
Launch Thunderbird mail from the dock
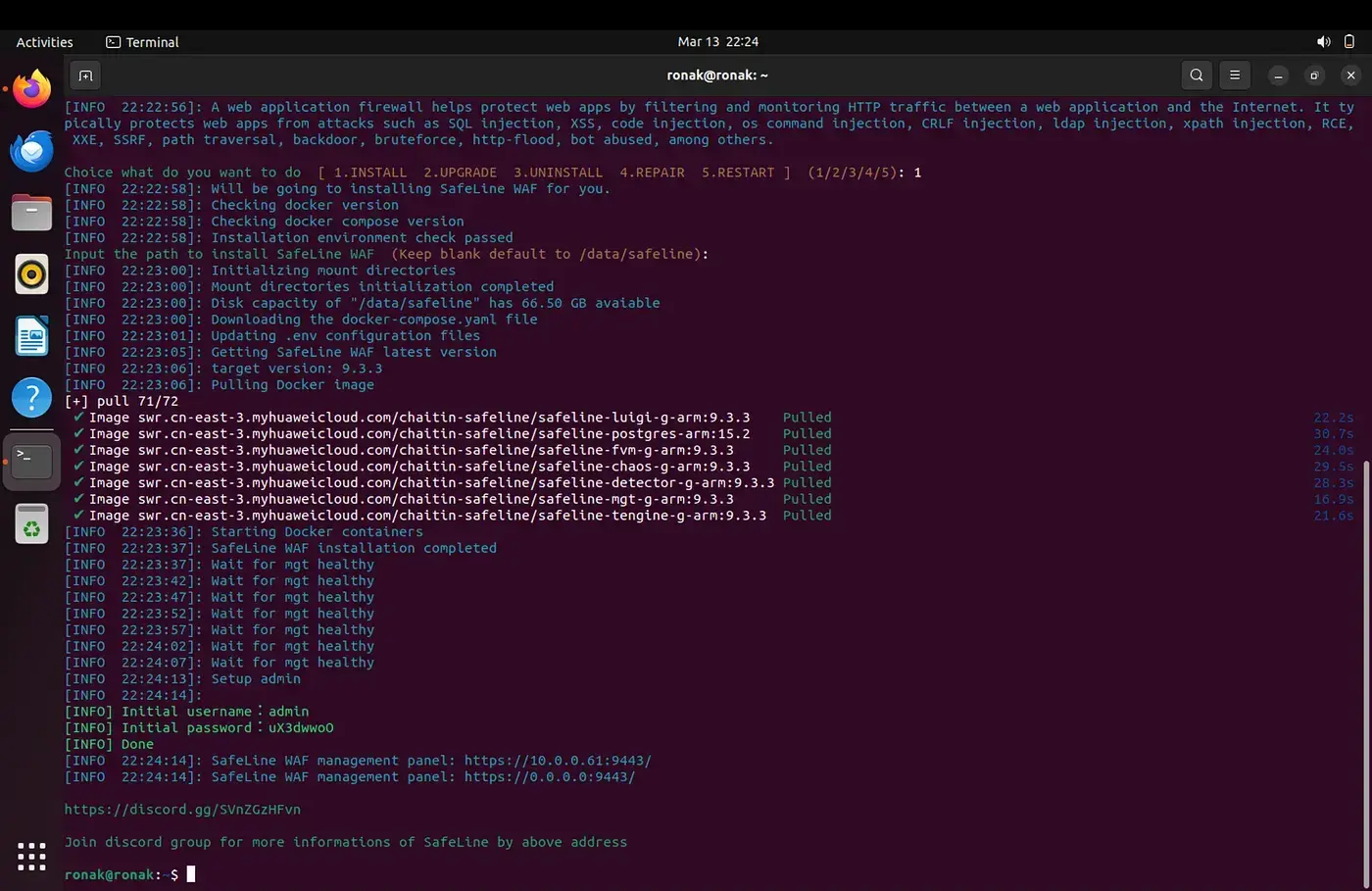pos(31,151)
